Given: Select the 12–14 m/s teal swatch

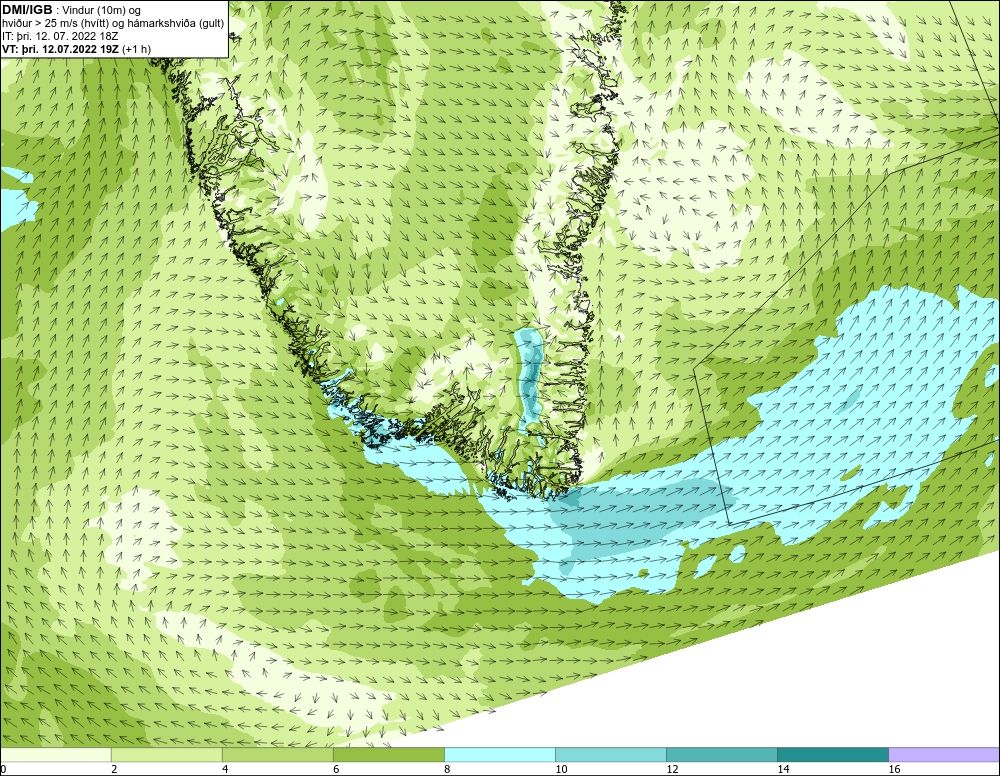Looking at the screenshot, I should click(x=722, y=755).
